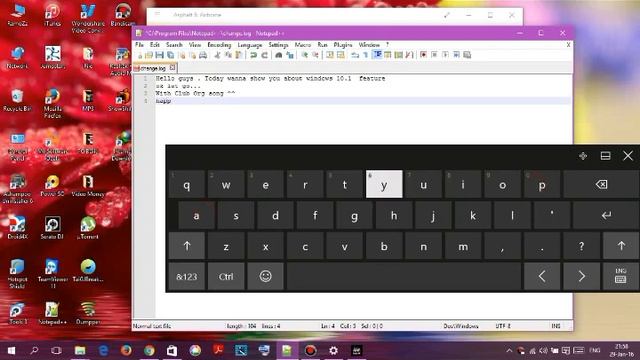Tap the Ctrl key on touch keyboard

226,276
